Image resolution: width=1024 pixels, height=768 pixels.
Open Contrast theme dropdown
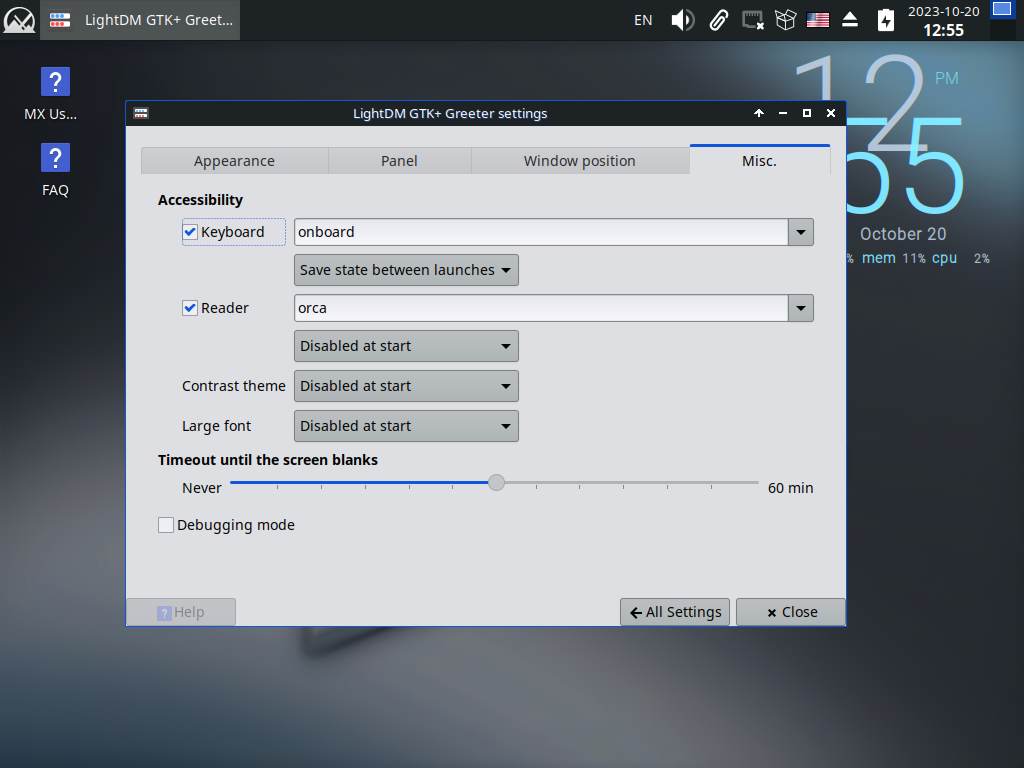pos(406,386)
